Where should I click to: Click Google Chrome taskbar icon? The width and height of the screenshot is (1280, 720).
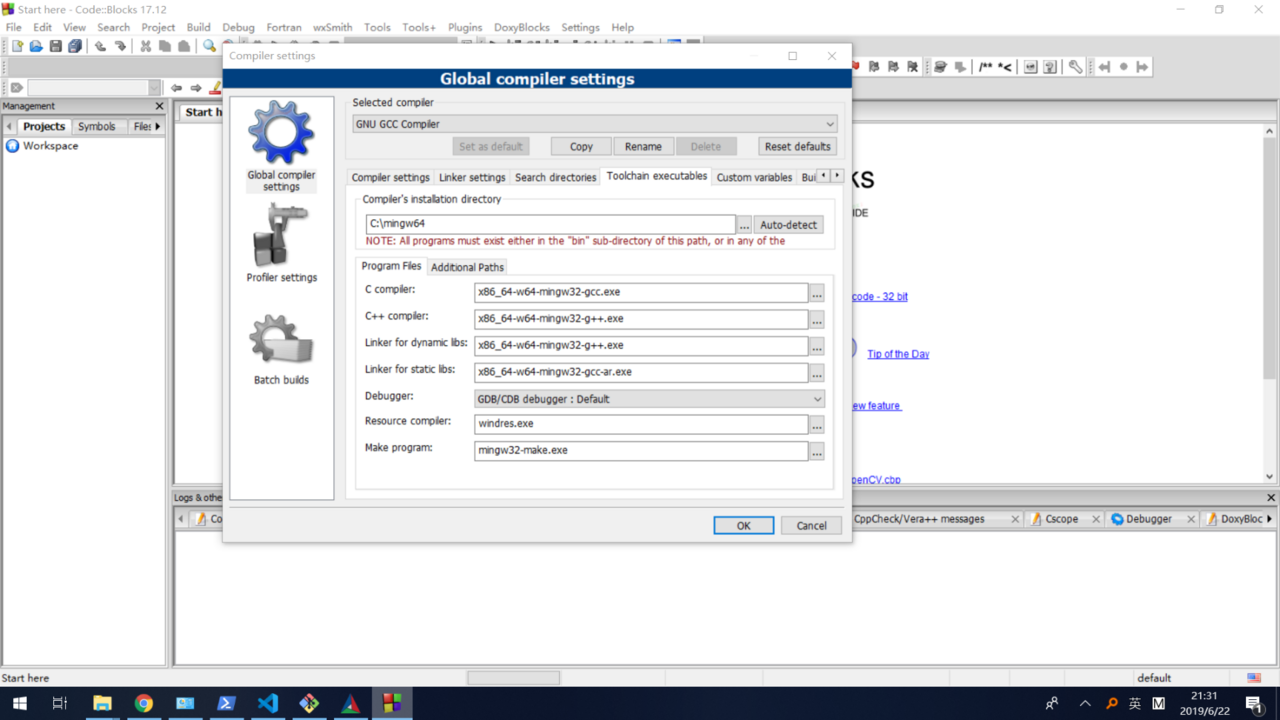[144, 703]
